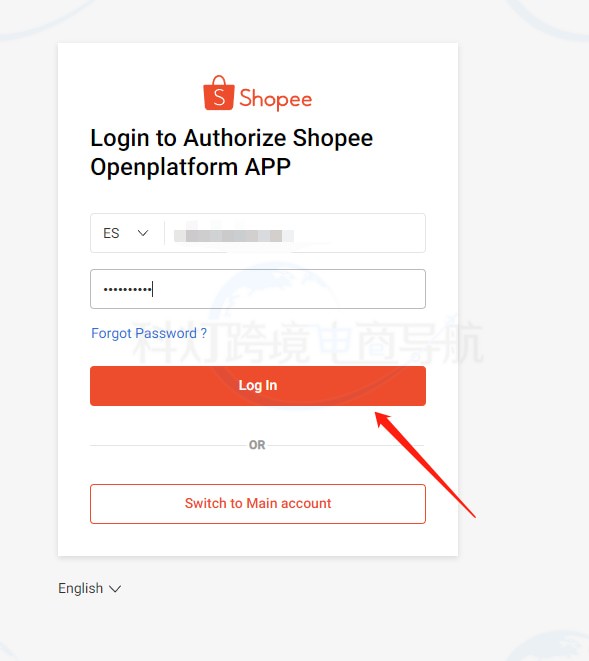The image size is (589, 661).
Task: Click the orange Shopee wordmark text
Action: [276, 99]
